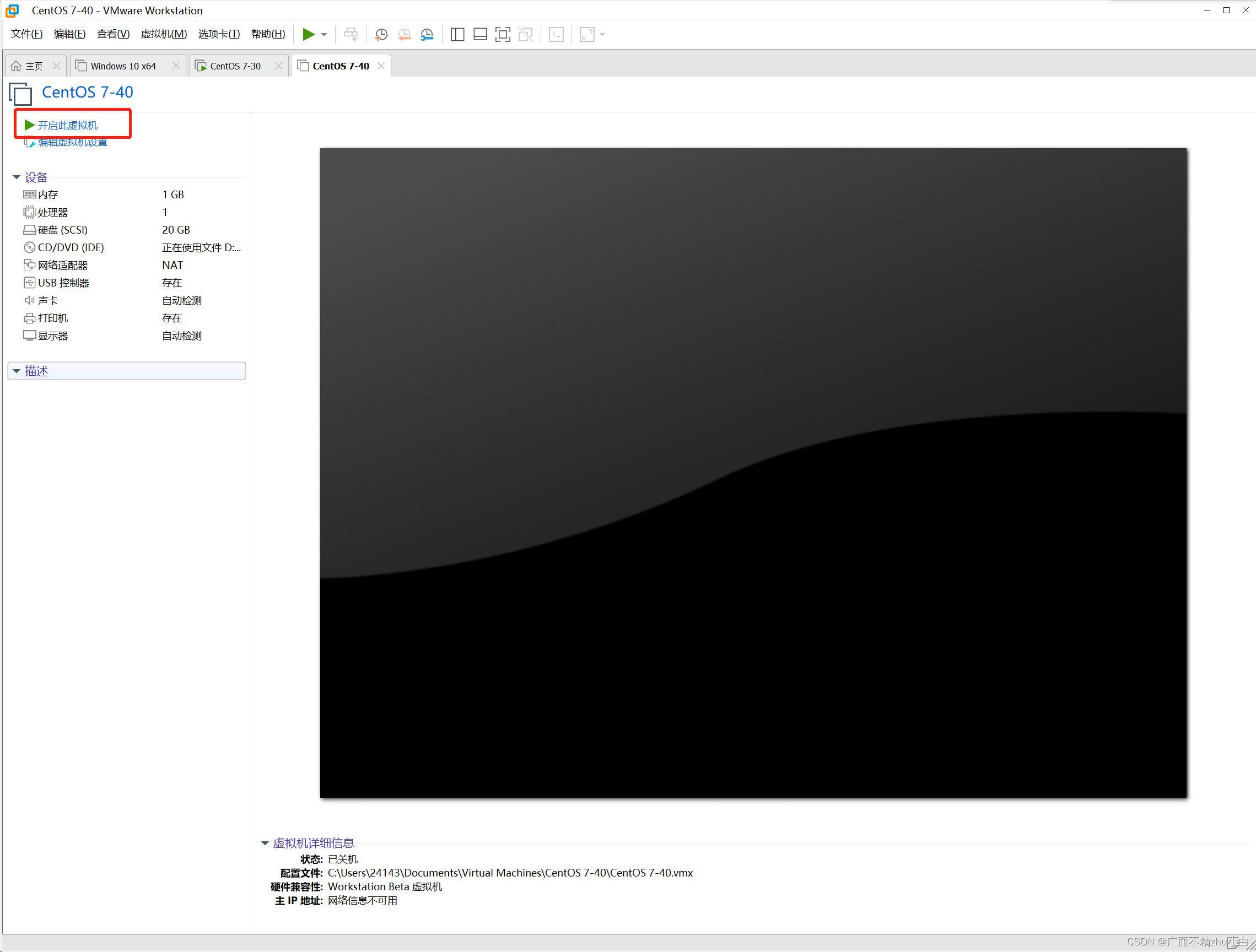The width and height of the screenshot is (1256, 952).
Task: Click the take snapshot clock icon
Action: point(381,35)
